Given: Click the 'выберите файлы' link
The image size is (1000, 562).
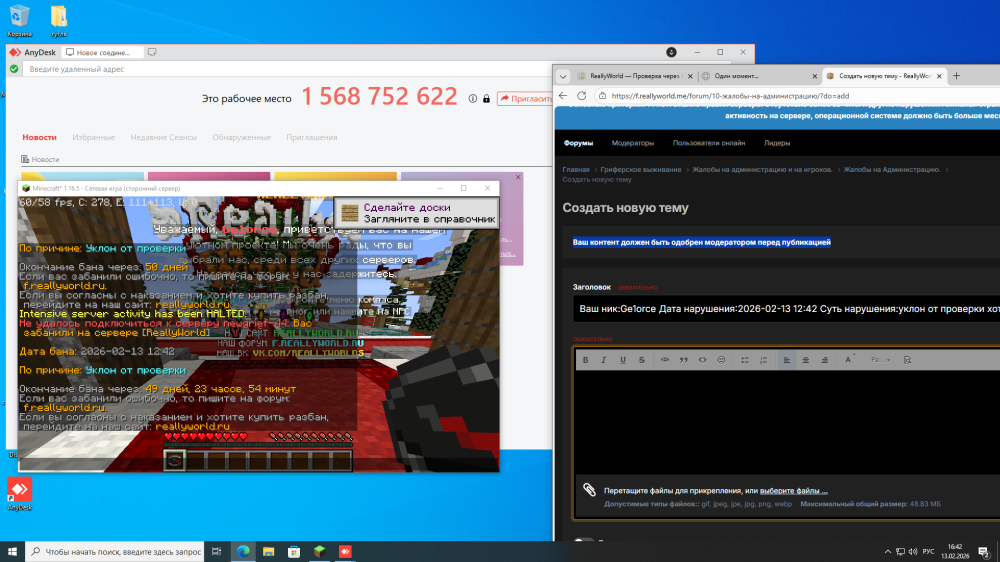Looking at the screenshot, I should [793, 491].
